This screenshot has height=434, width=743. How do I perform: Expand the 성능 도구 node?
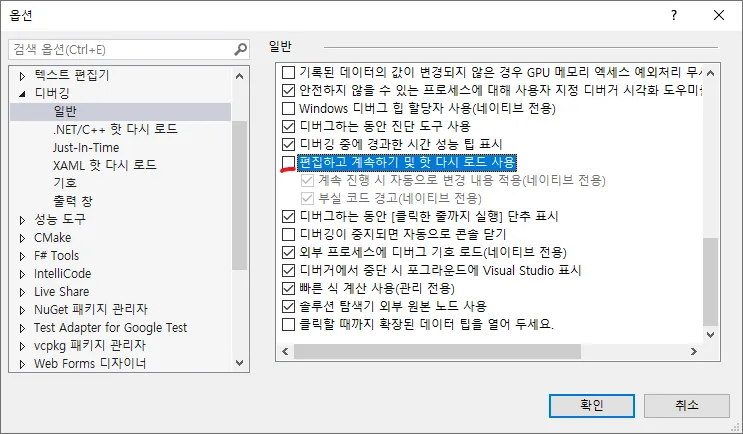(x=23, y=219)
